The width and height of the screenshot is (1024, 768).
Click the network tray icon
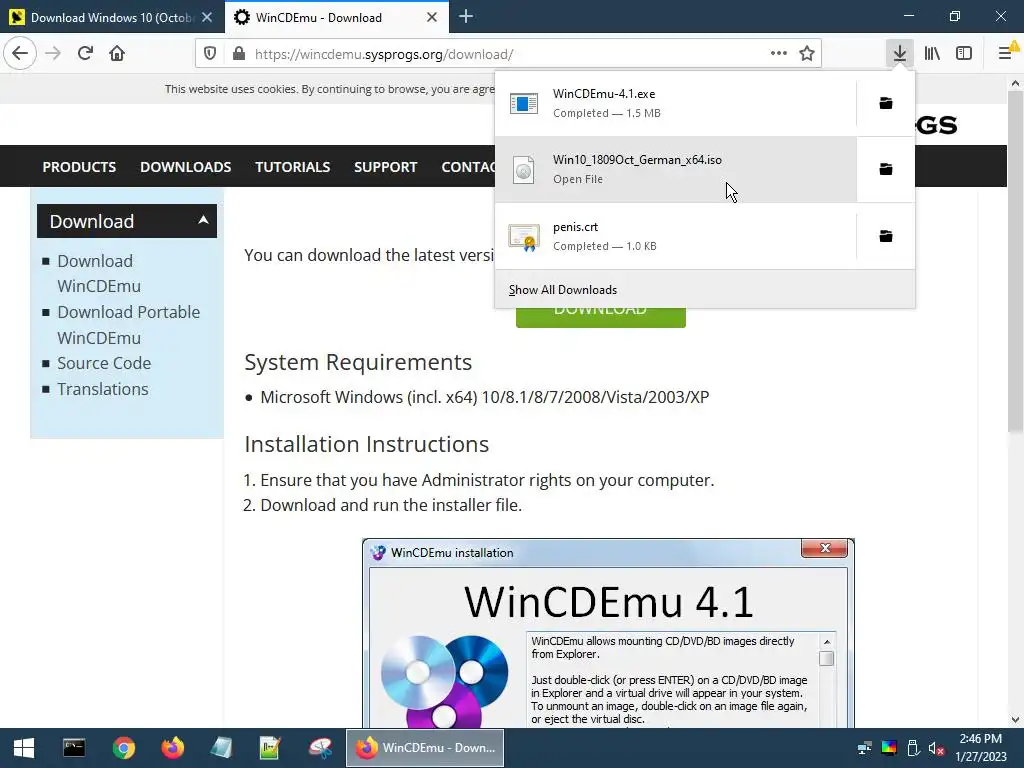[865, 748]
